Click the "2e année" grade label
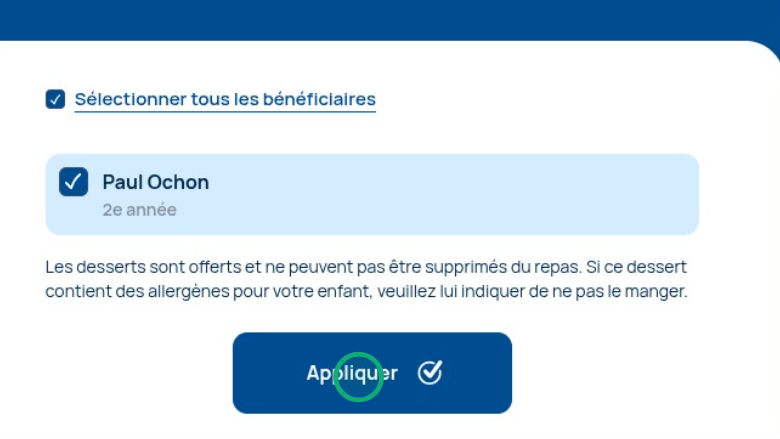This screenshot has width=780, height=439. tap(139, 210)
